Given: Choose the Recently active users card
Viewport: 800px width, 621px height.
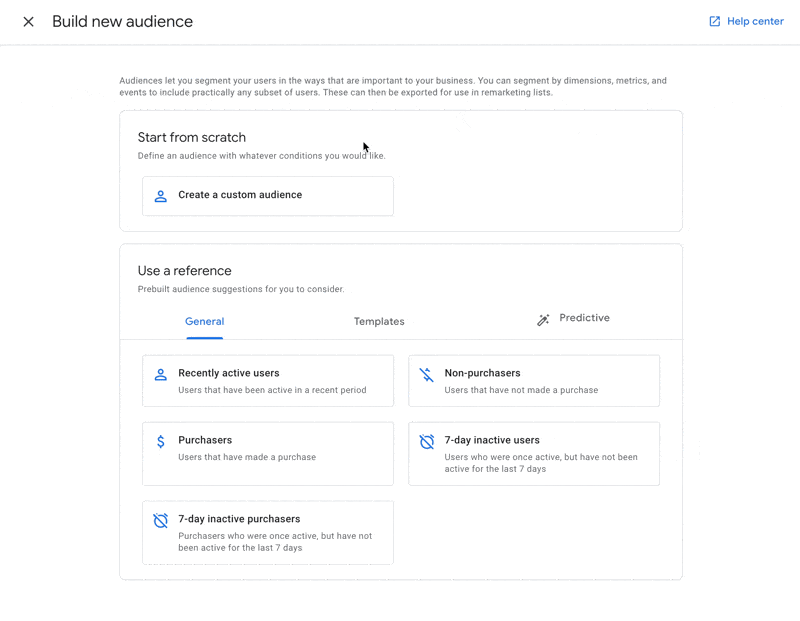Looking at the screenshot, I should point(268,381).
